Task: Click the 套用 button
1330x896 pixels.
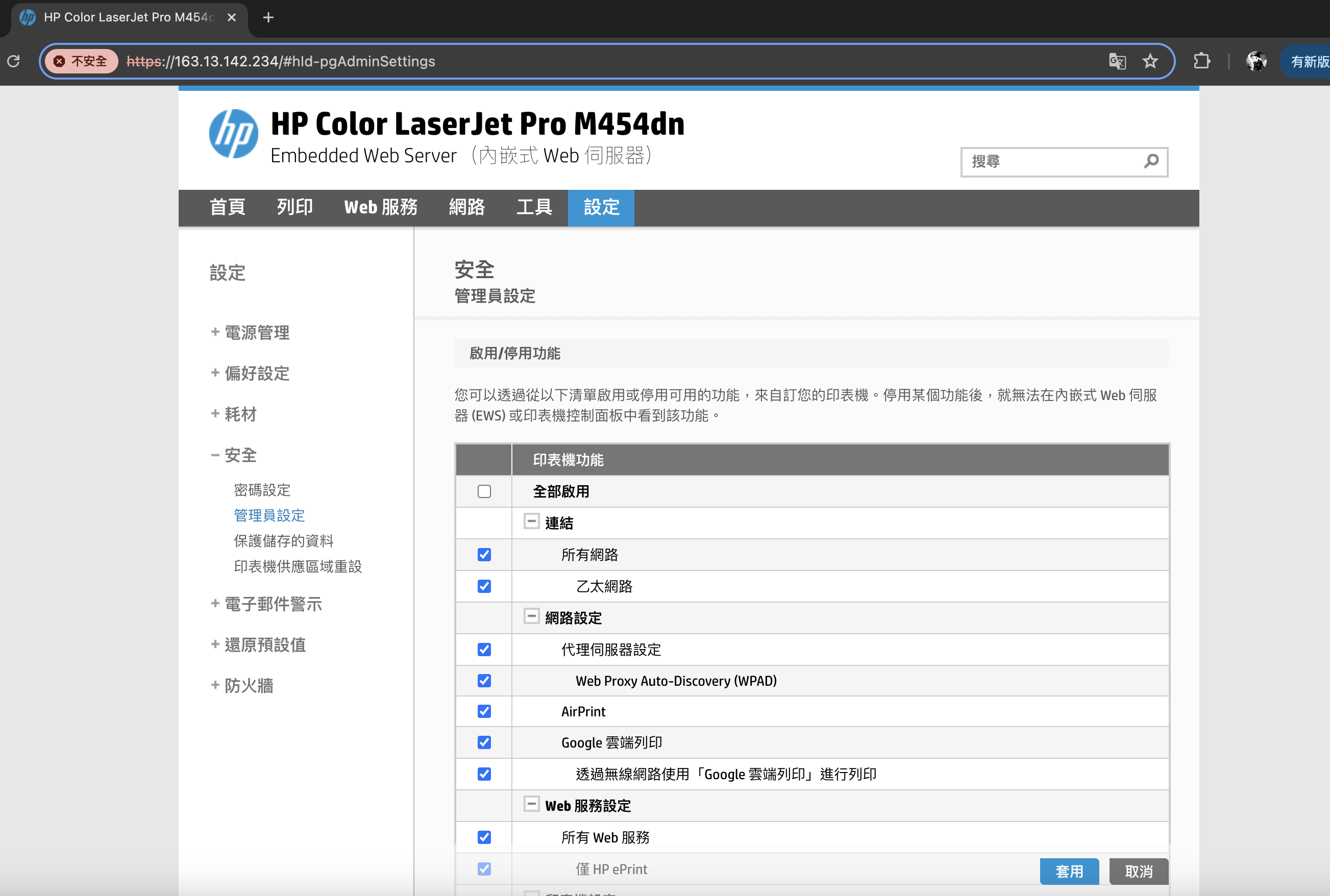Action: tap(1069, 872)
